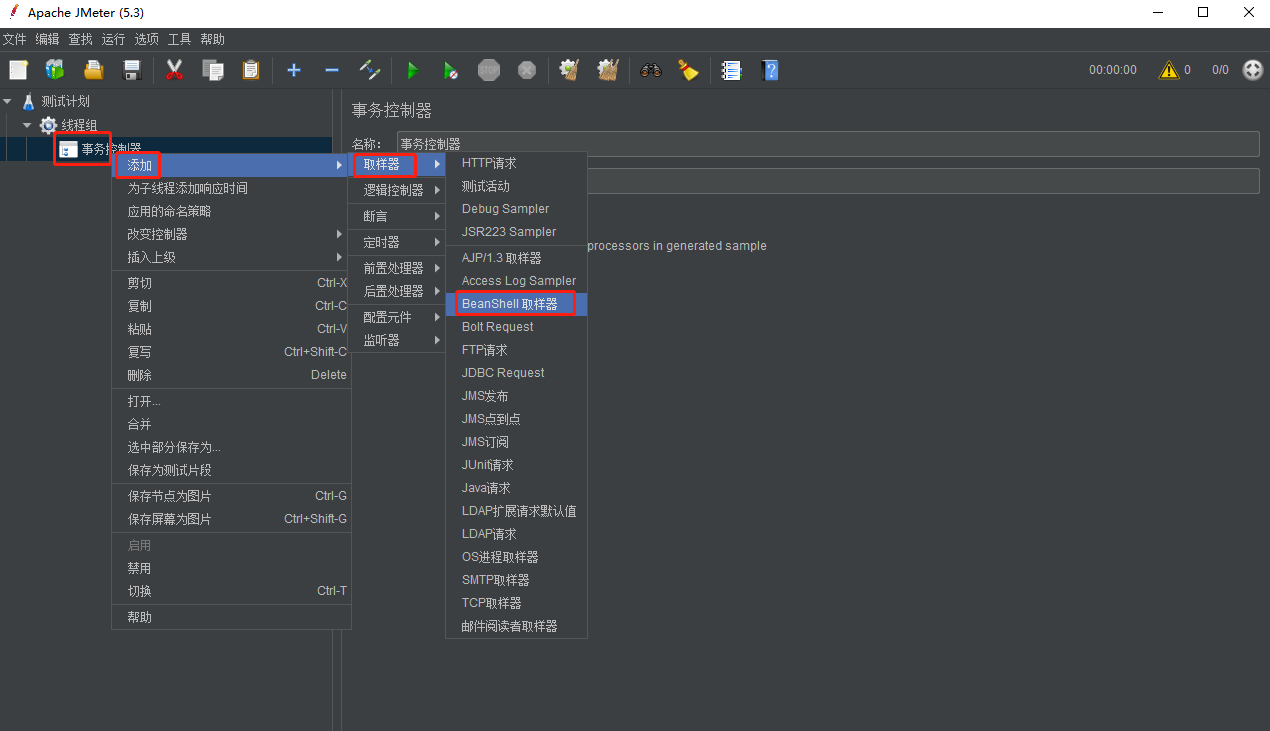Open the Templates toolbar icon

pos(55,70)
